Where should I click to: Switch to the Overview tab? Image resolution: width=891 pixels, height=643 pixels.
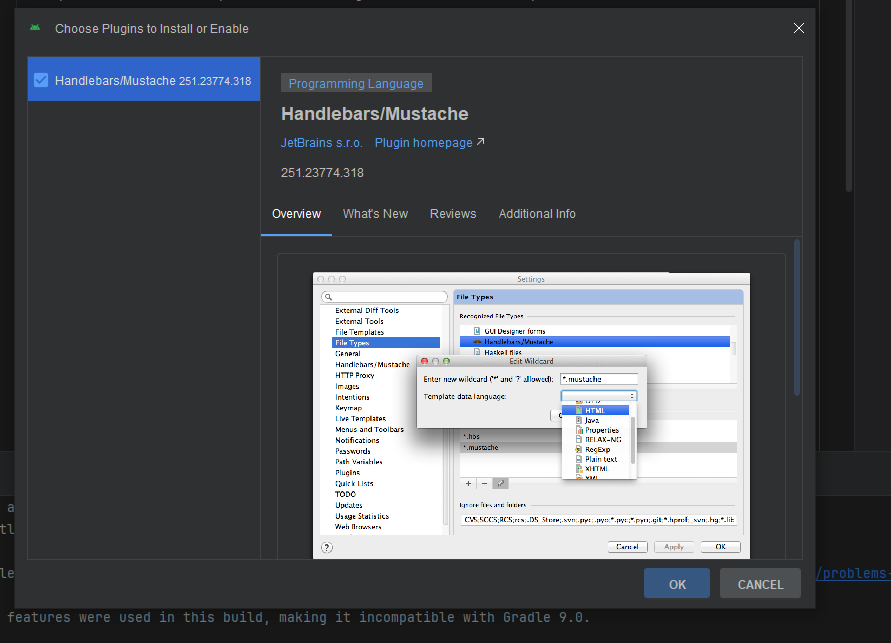(296, 214)
